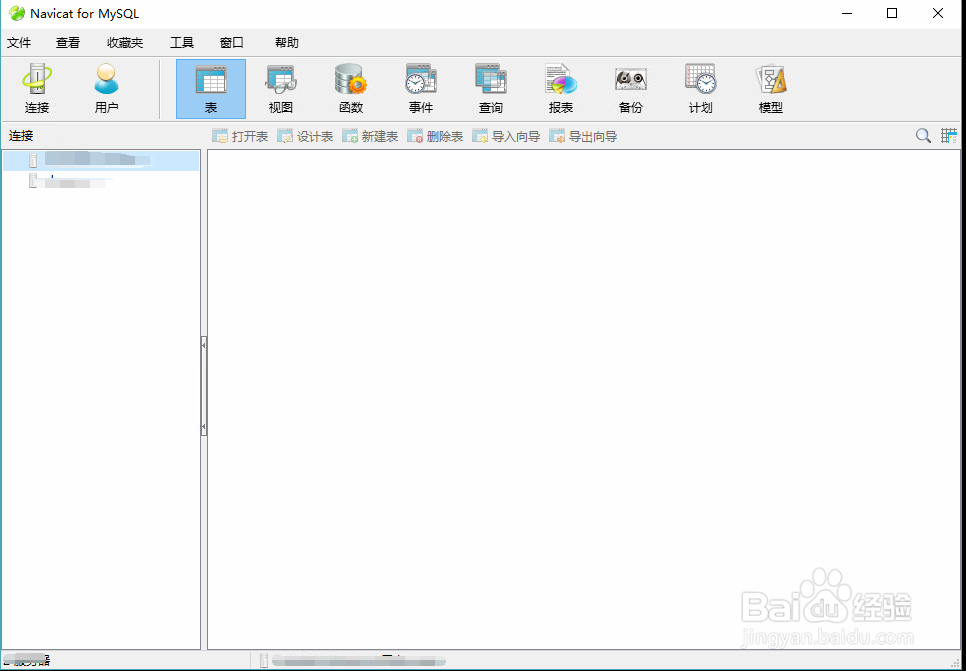
Task: Show 函数 (Function) objects
Action: (351, 89)
